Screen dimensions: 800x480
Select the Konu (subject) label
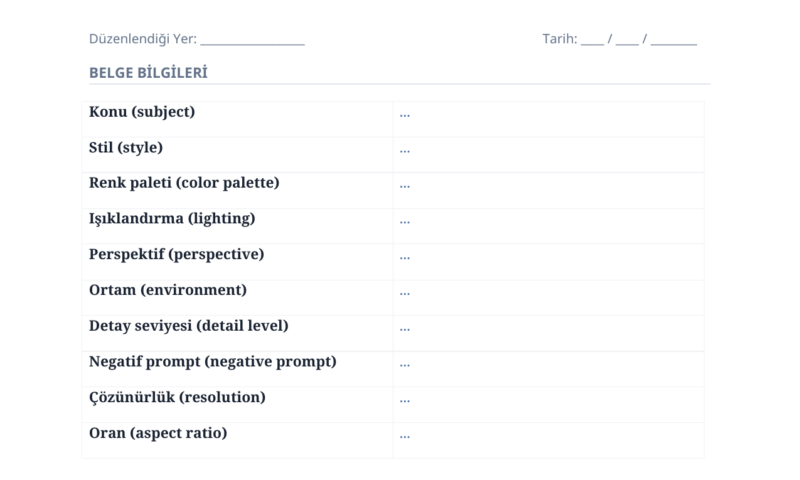tap(142, 112)
